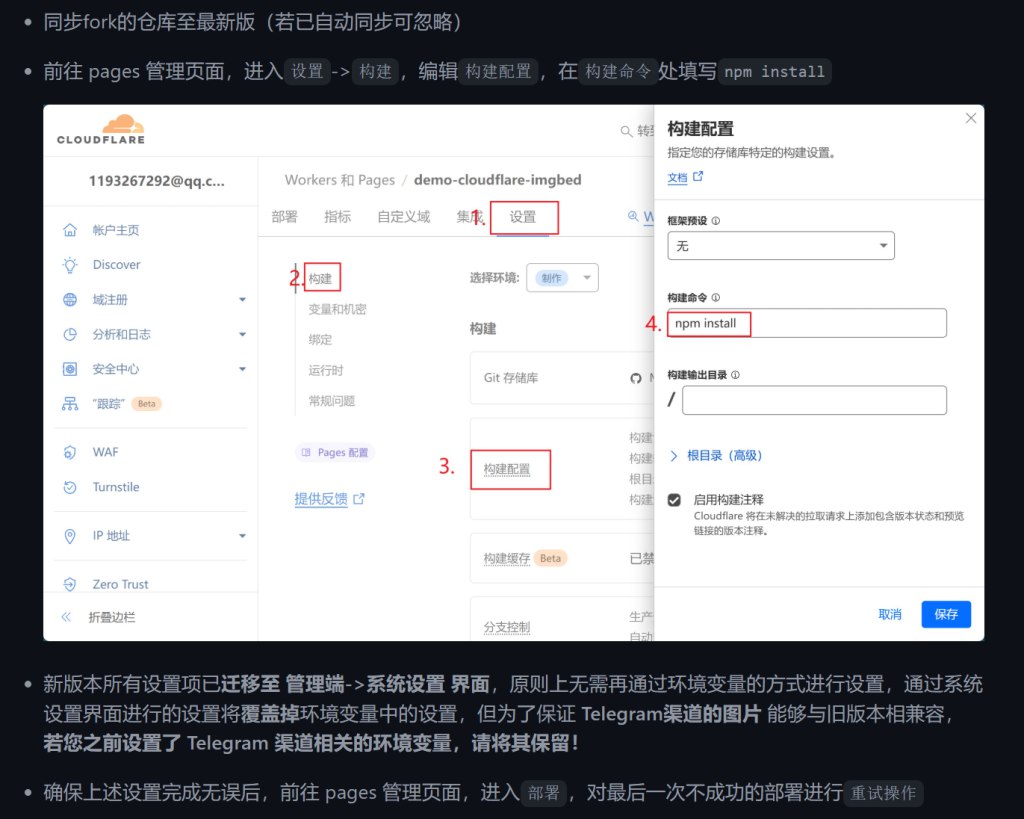
Task: Click the Discover lightbulb icon
Action: click(70, 265)
